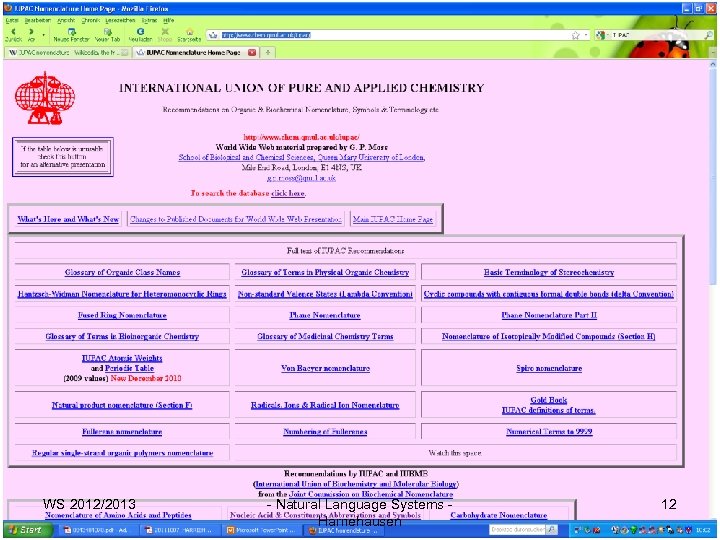This screenshot has height=540, width=720.
Task: Follow the 'click here' database search link
Action: 287,193
